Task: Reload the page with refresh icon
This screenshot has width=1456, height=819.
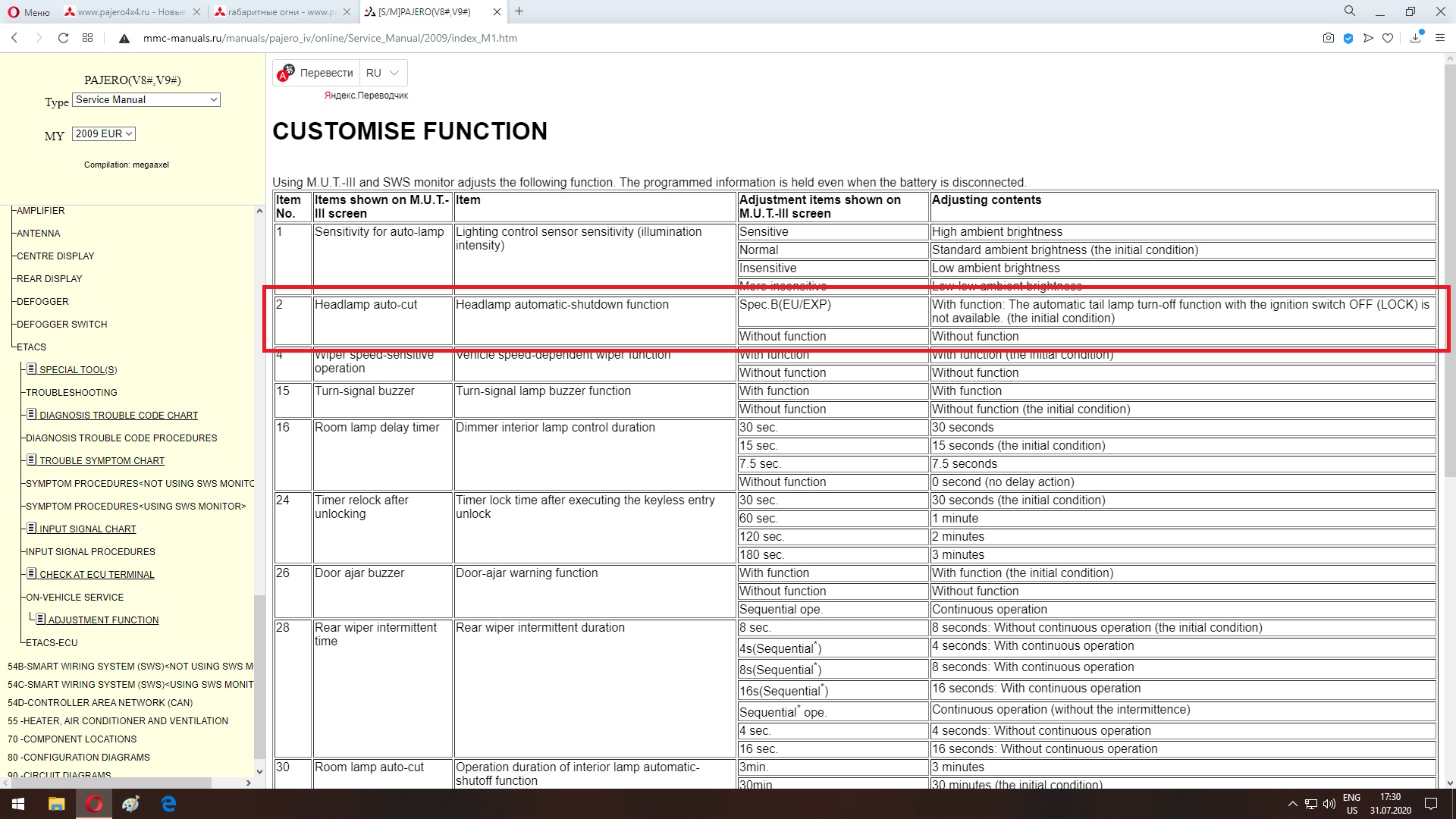Action: [64, 38]
